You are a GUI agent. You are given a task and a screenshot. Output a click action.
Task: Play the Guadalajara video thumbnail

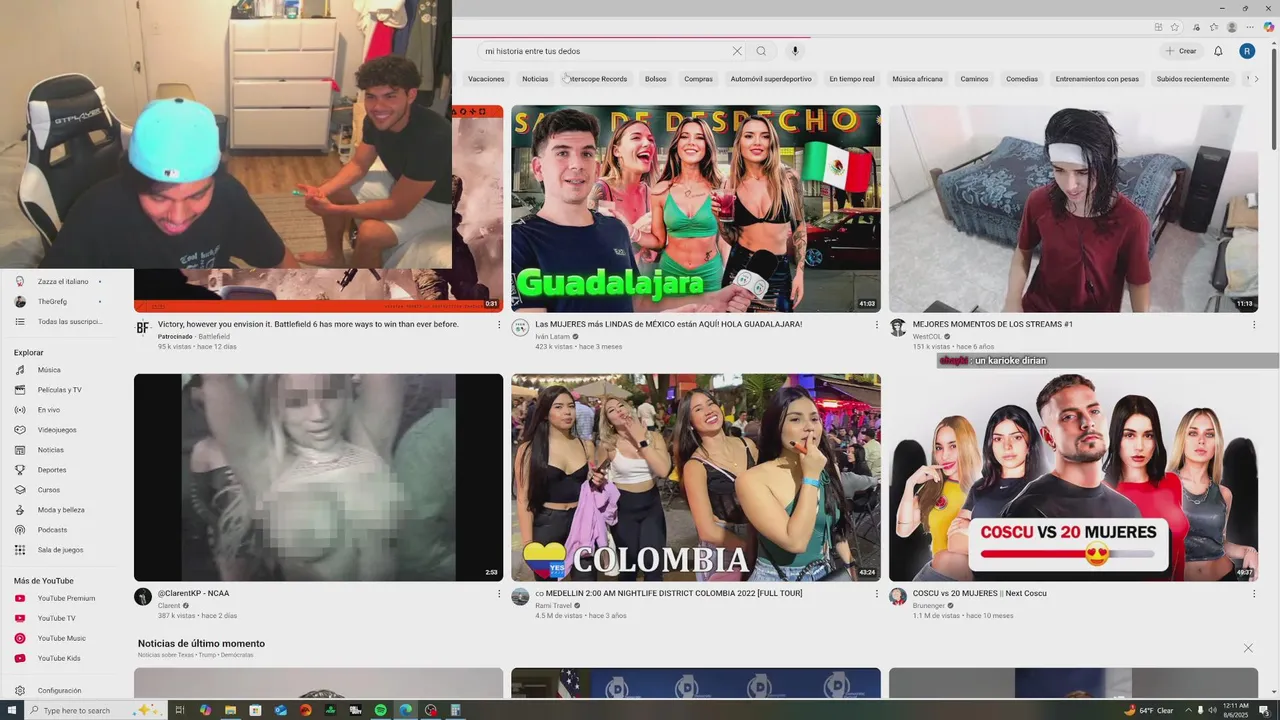pyautogui.click(x=696, y=209)
